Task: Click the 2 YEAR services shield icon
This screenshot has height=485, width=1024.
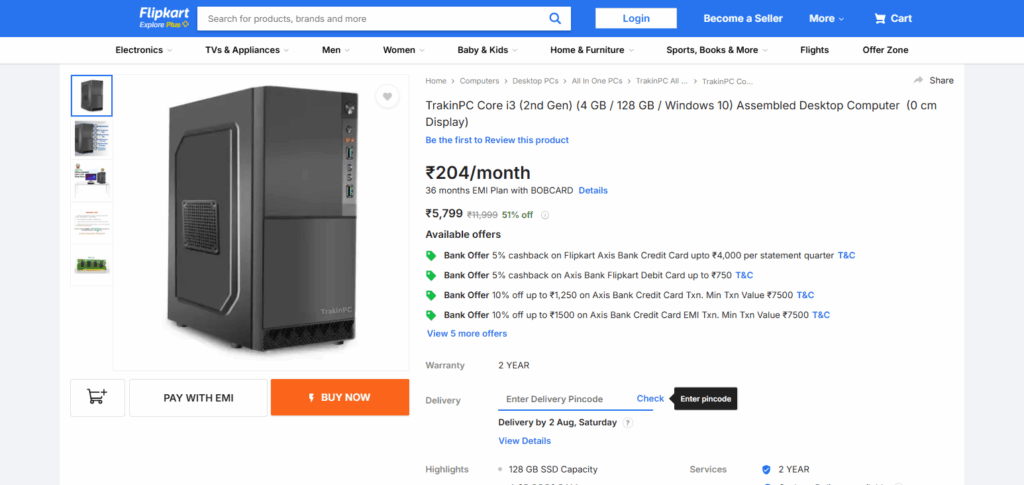Action: (766, 469)
